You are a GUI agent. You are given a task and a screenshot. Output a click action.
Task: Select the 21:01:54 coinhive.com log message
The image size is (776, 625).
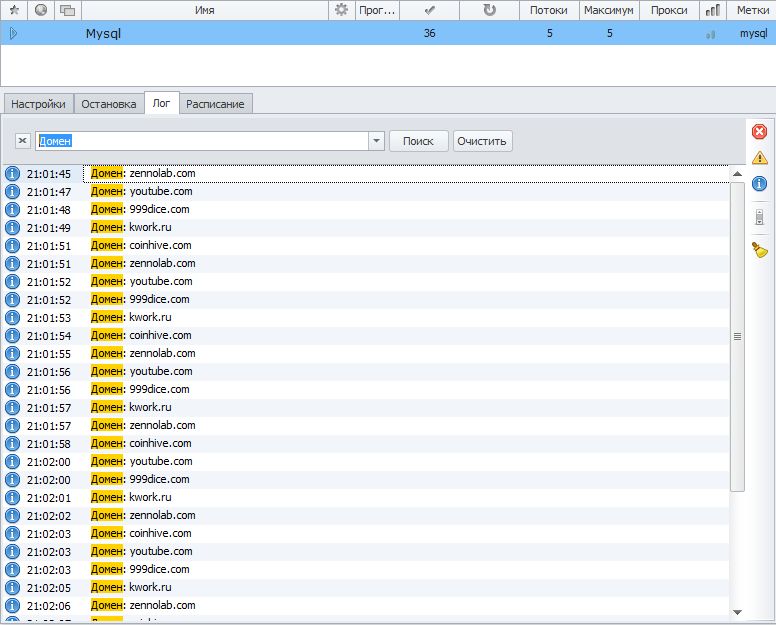[141, 335]
